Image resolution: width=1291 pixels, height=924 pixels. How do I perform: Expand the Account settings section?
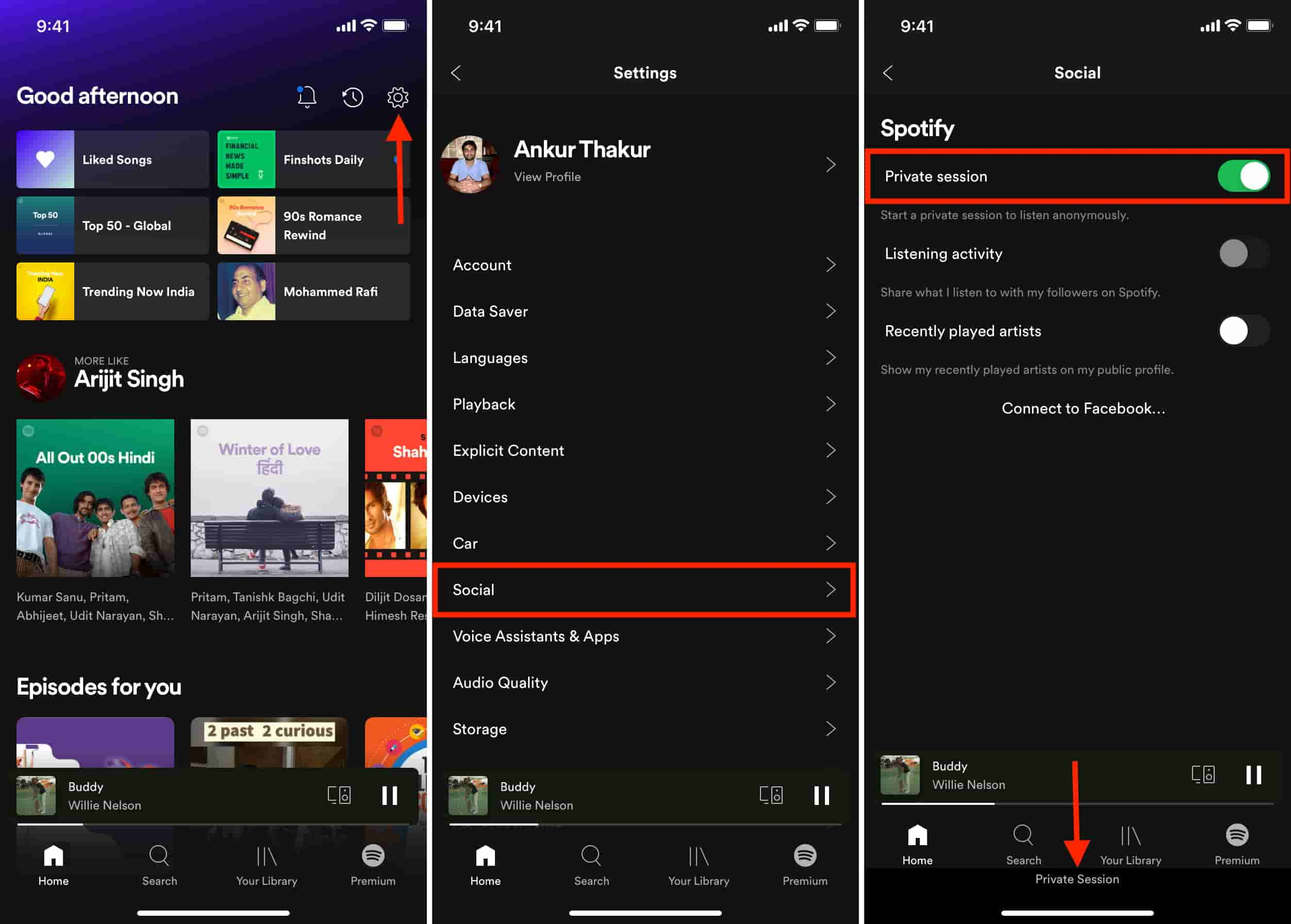click(x=644, y=265)
